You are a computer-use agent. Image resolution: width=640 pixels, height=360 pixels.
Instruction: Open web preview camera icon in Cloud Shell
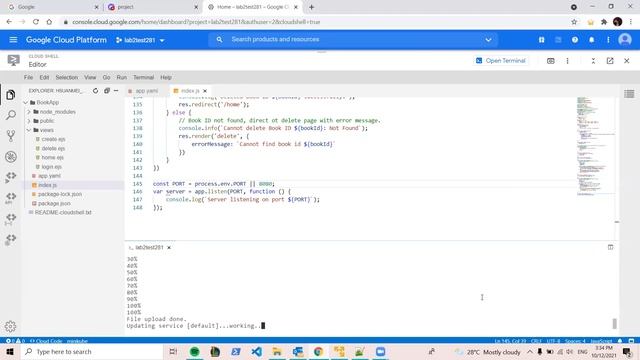[551, 61]
